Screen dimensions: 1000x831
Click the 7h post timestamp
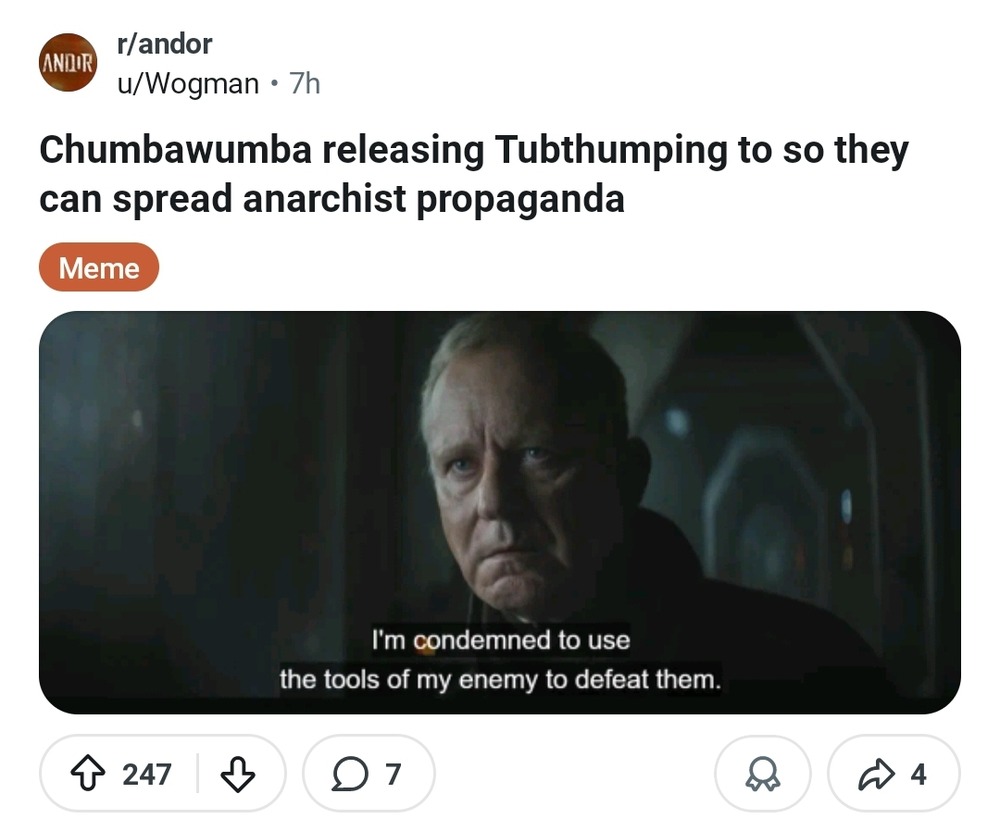pos(304,84)
